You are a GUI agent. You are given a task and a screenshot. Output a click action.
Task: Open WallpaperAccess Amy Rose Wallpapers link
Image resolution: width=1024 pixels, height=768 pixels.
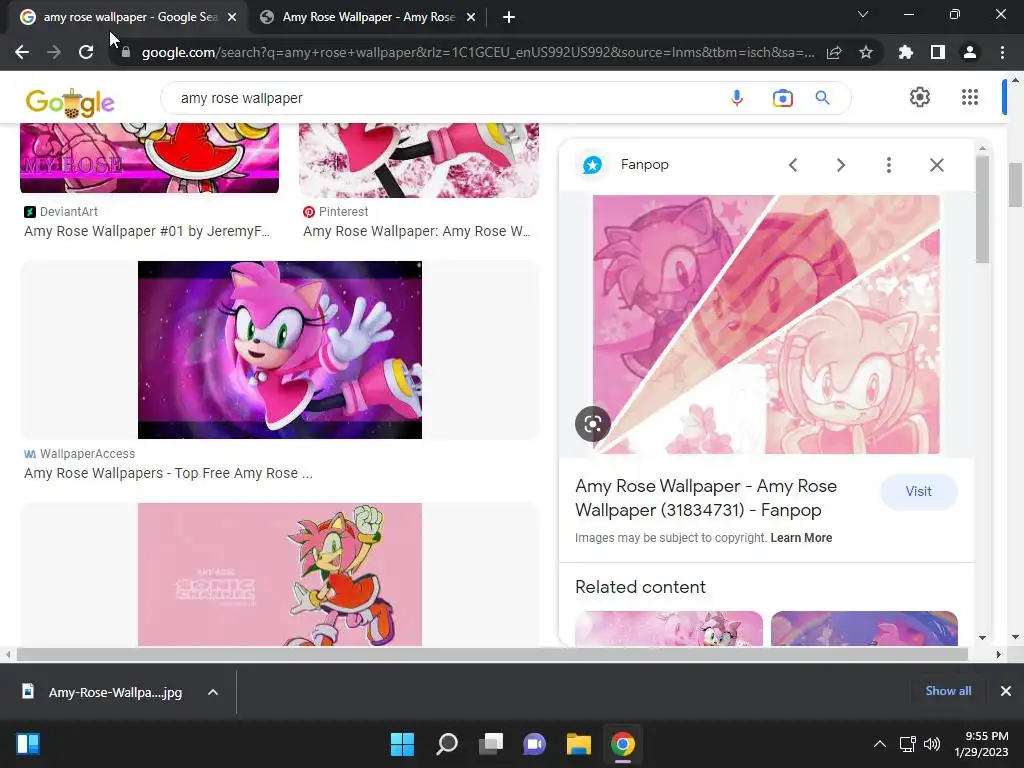(168, 473)
